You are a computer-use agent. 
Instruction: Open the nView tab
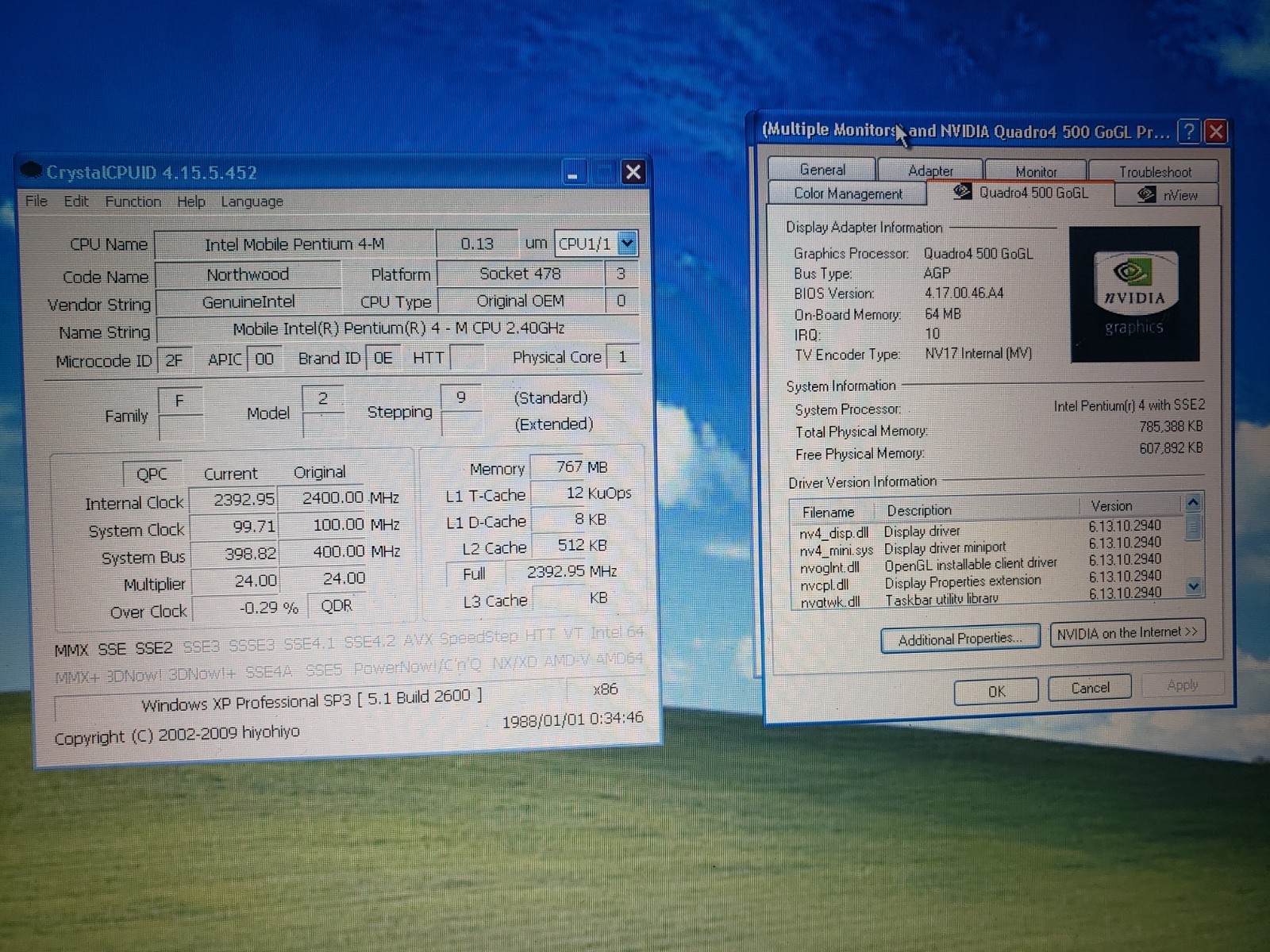[x=1168, y=195]
